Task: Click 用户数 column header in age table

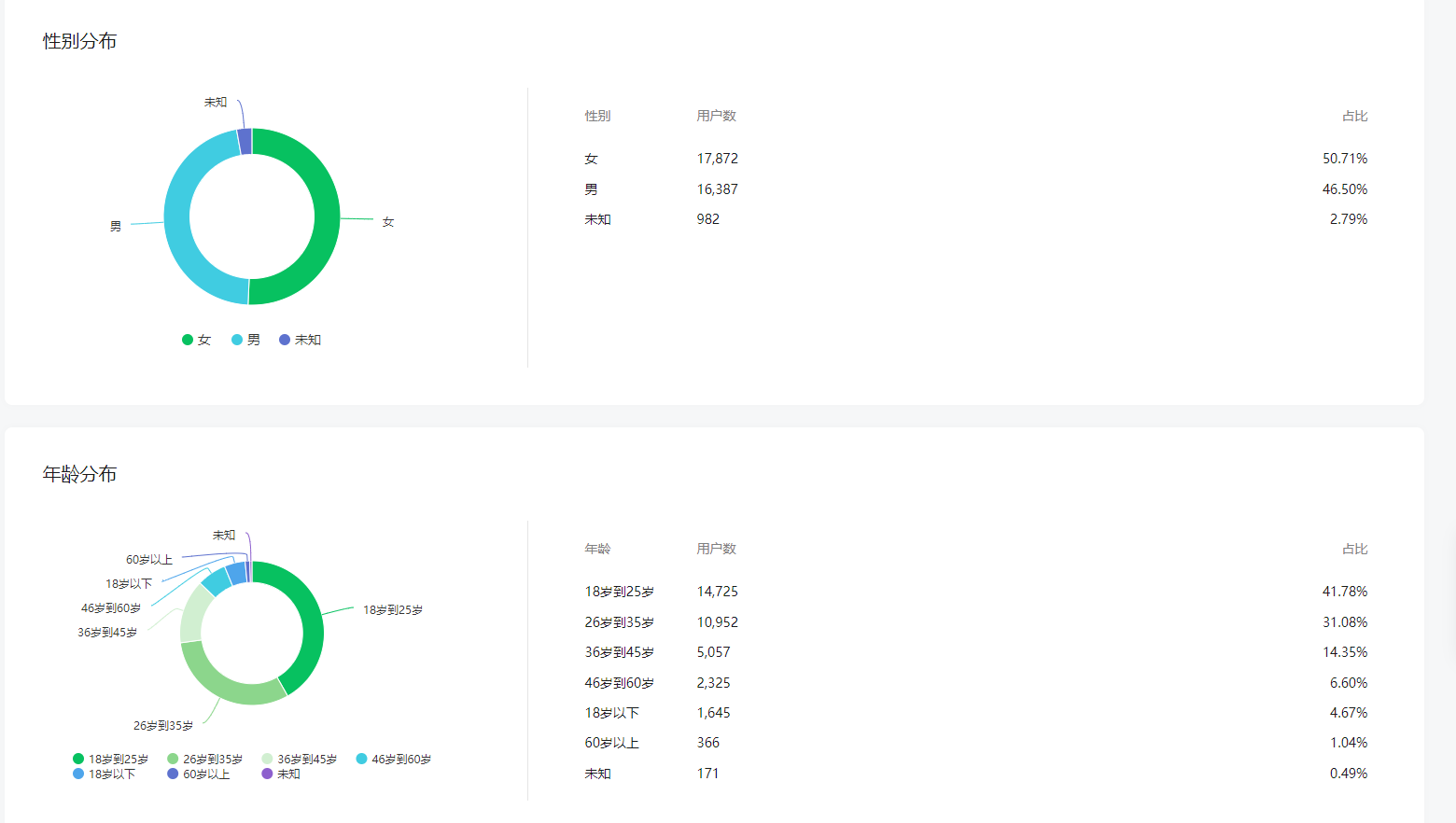Action: click(716, 549)
